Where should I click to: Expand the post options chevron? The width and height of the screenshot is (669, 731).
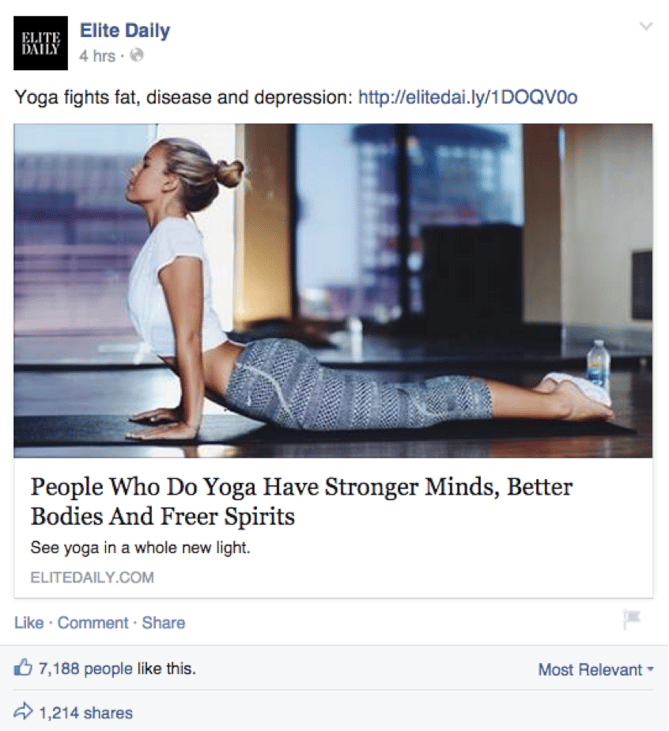click(x=646, y=26)
